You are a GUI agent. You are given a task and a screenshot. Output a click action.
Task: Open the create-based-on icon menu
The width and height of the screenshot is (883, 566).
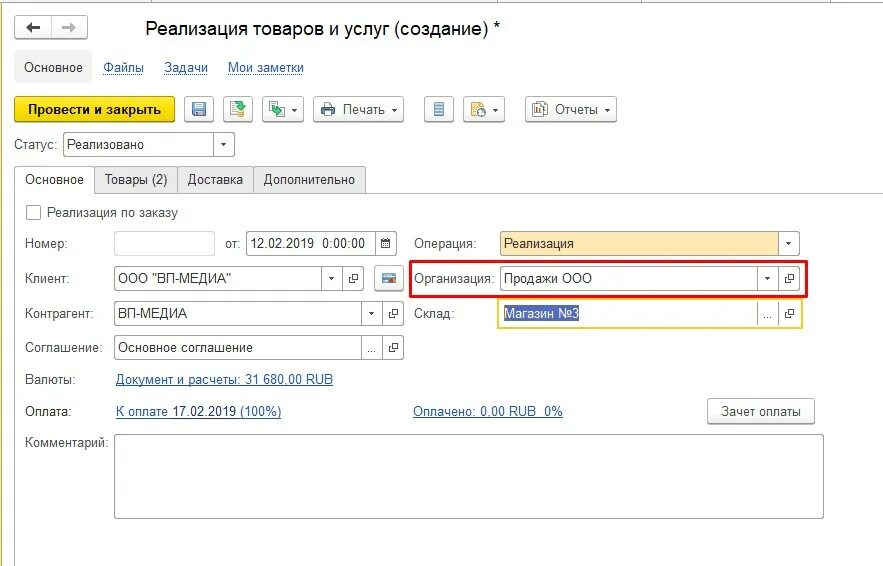tap(283, 109)
